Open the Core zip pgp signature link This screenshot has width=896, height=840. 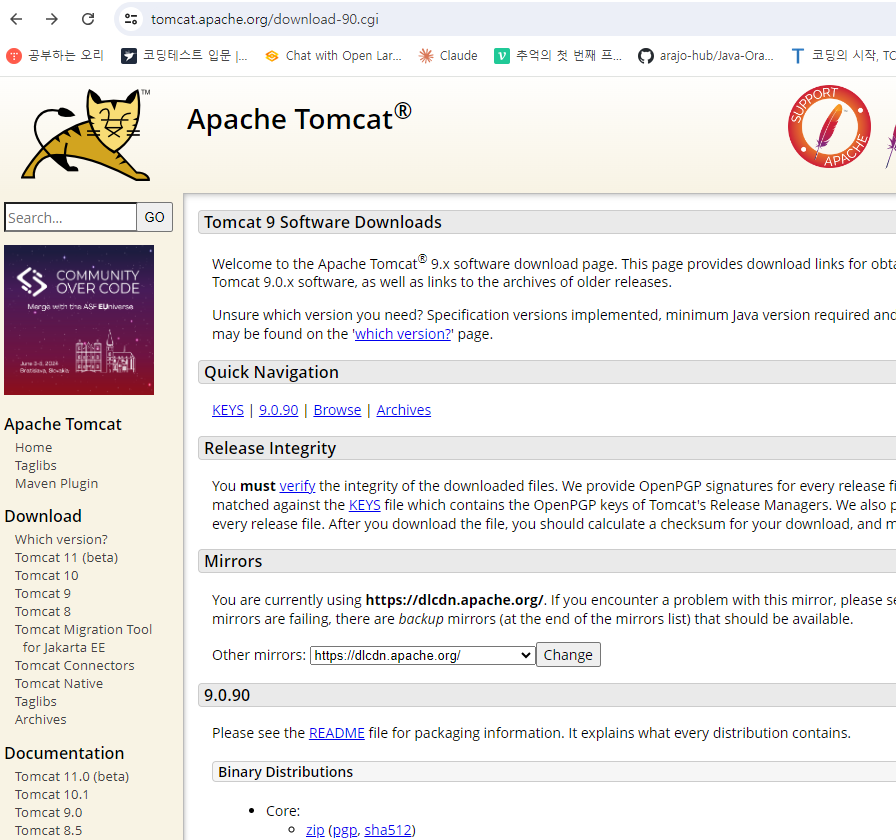pos(345,830)
